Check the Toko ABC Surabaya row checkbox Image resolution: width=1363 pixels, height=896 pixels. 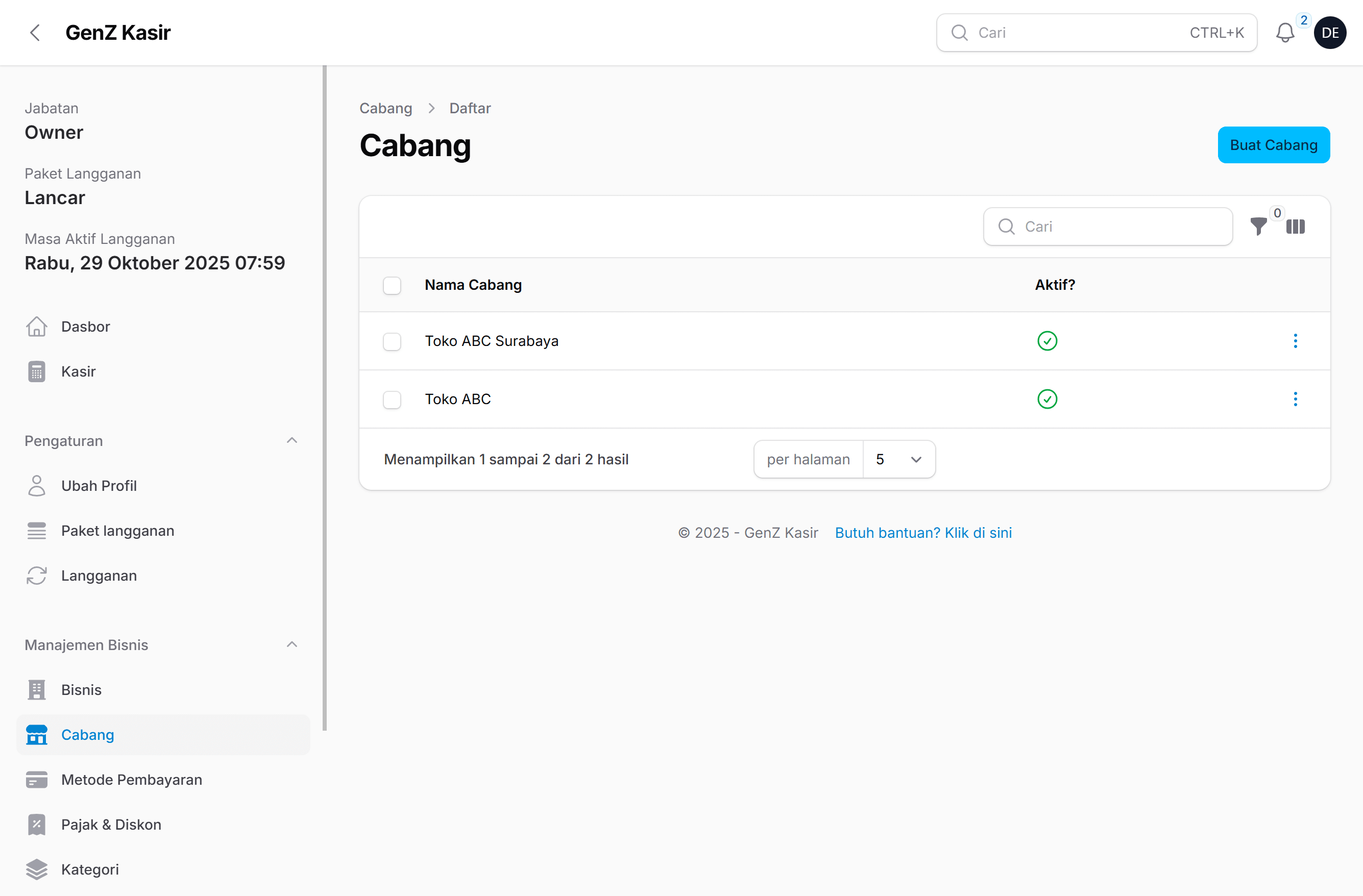click(392, 341)
